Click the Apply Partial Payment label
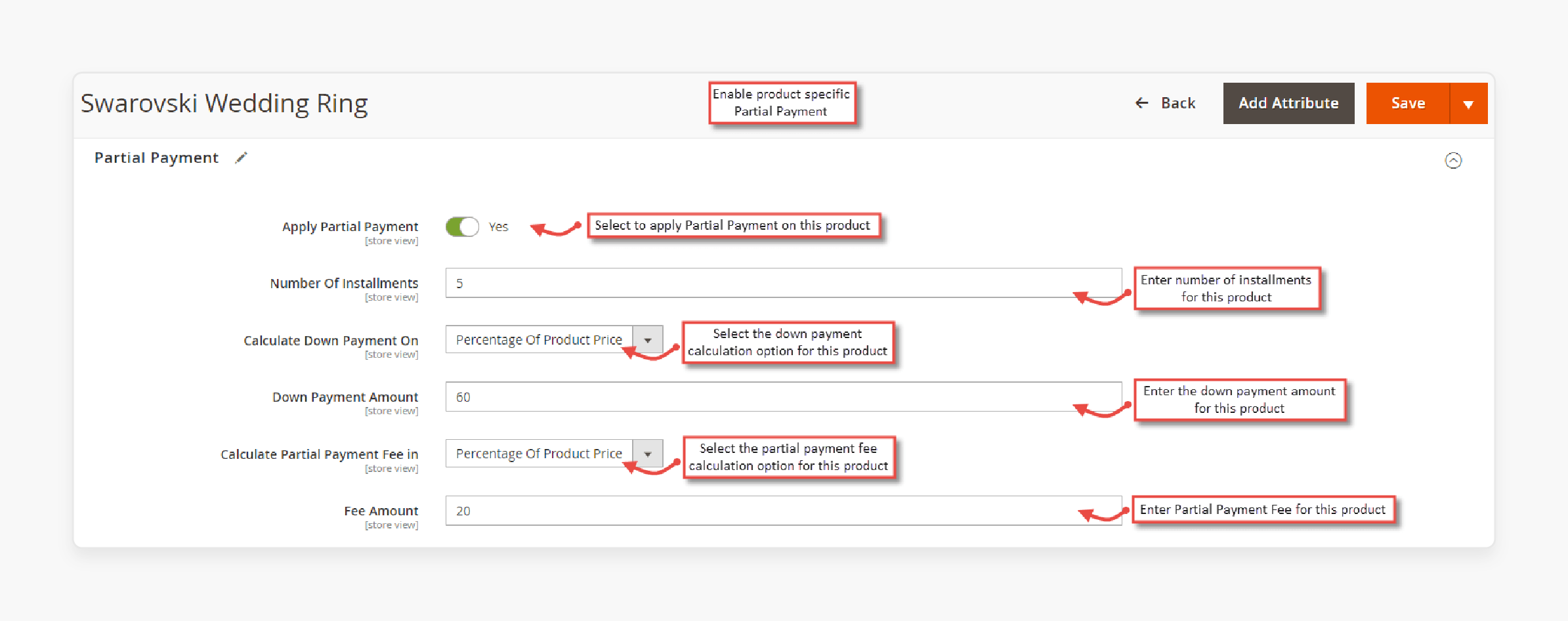 (x=350, y=226)
